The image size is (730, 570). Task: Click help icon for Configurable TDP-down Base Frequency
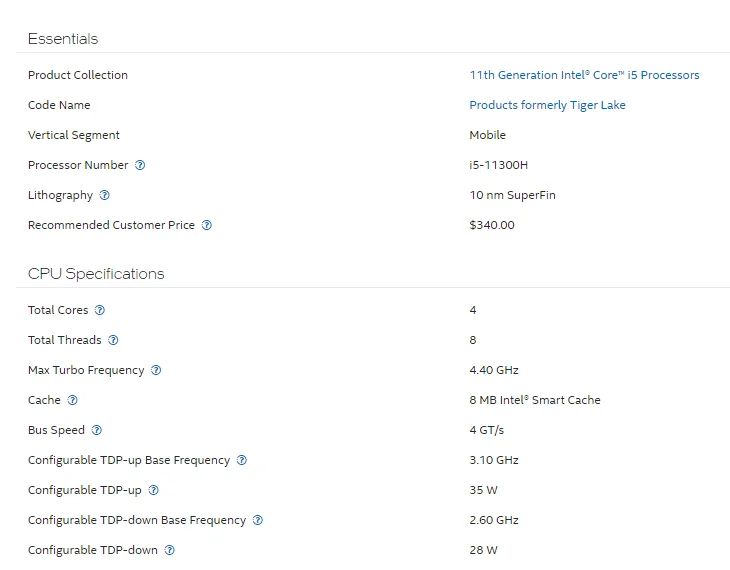point(258,520)
